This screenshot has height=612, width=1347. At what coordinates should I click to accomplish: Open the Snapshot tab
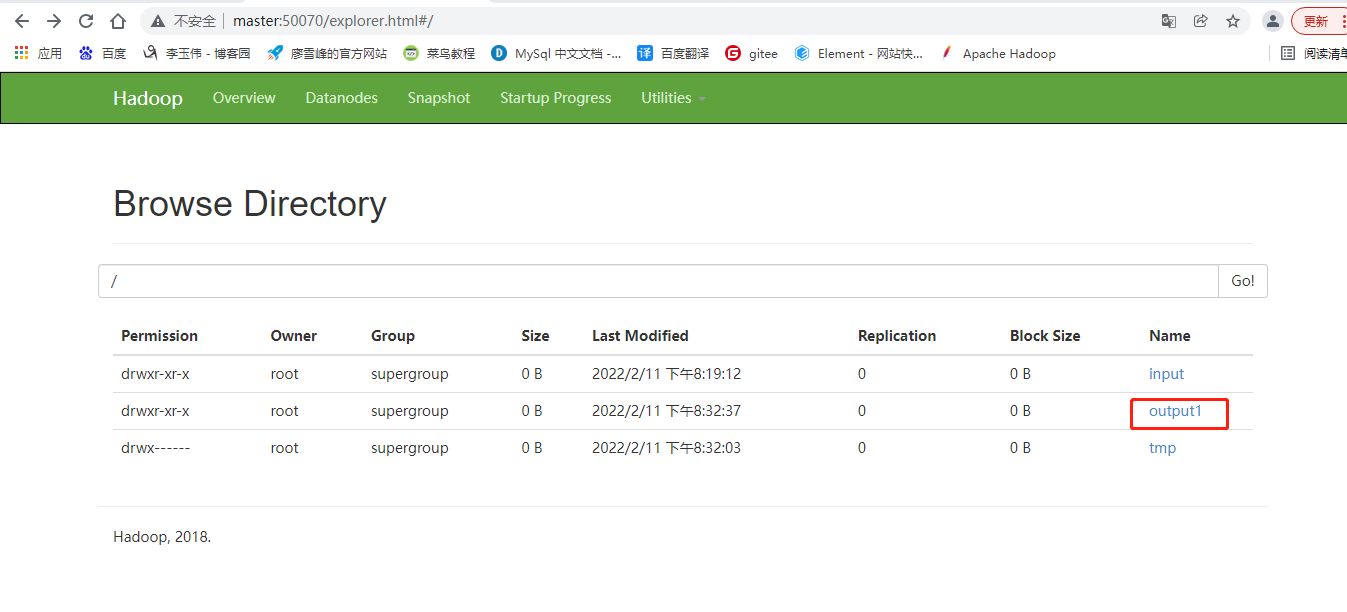point(439,98)
